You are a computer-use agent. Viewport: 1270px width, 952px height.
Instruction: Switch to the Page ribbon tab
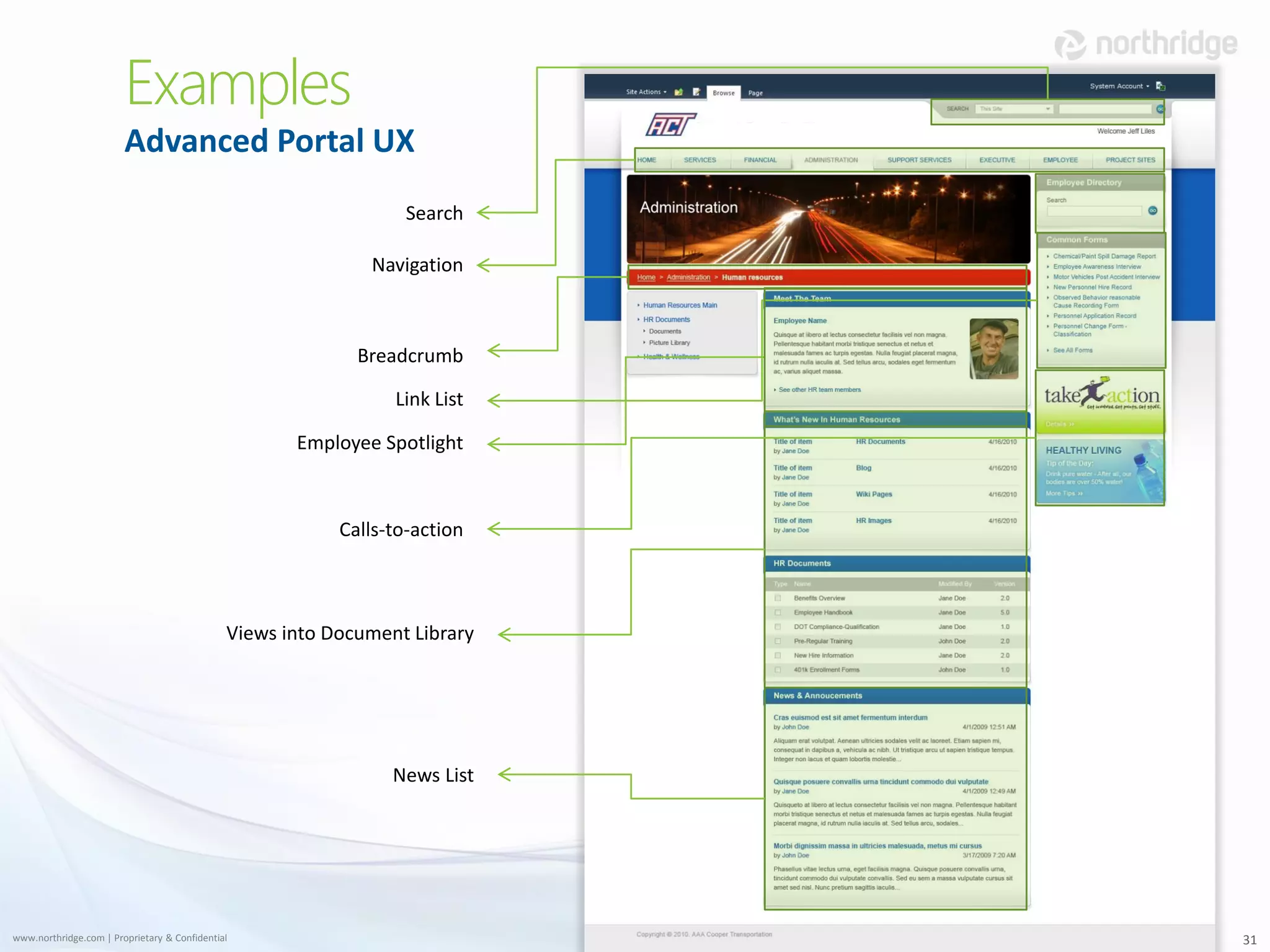click(x=755, y=93)
